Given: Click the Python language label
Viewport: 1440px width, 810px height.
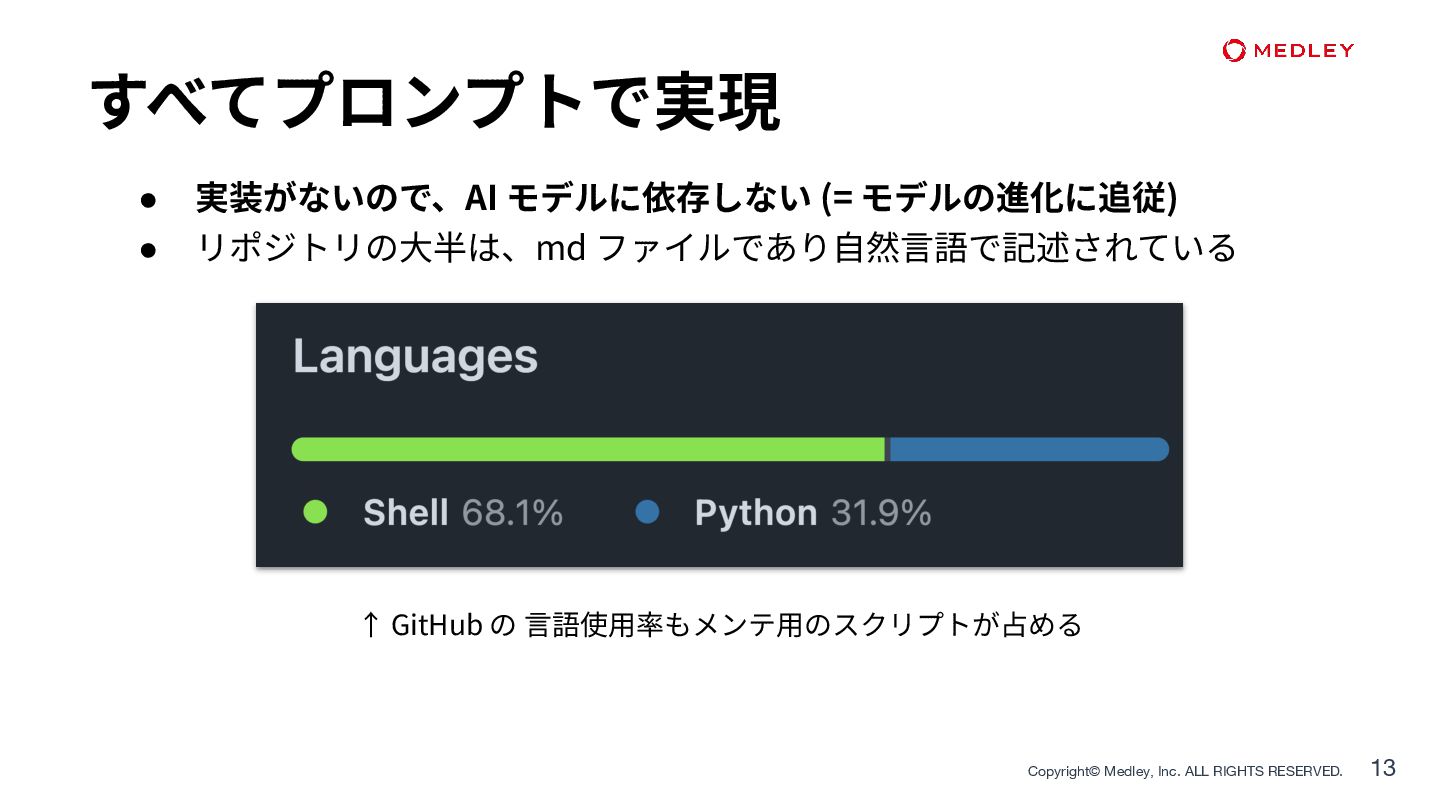Looking at the screenshot, I should [755, 513].
